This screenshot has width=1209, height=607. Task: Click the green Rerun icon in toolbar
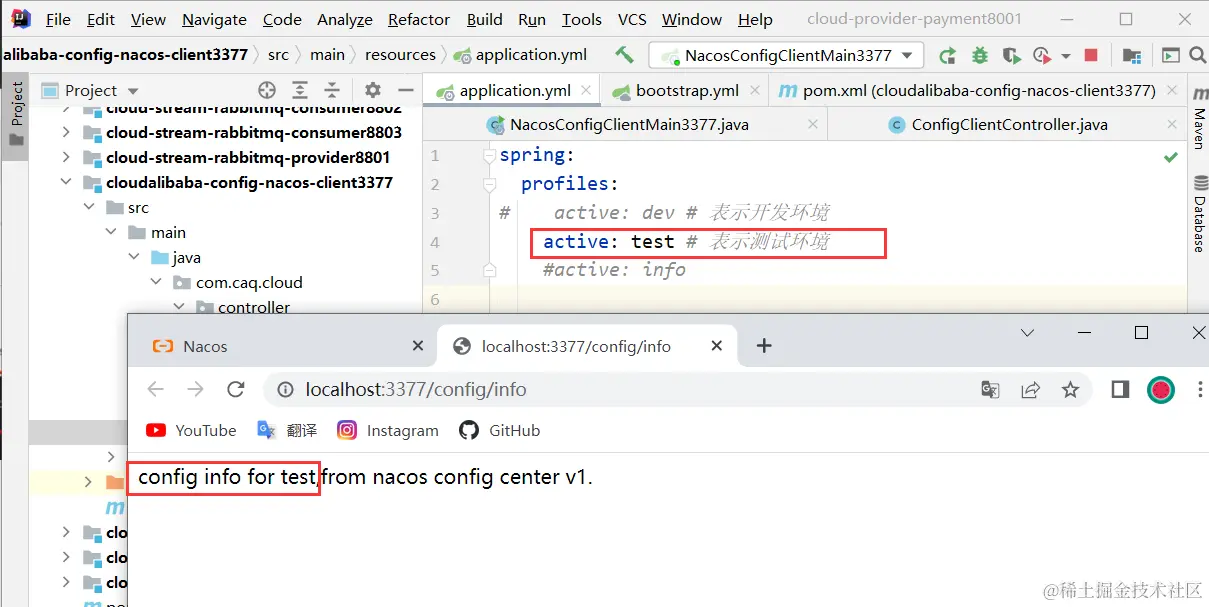pyautogui.click(x=947, y=56)
